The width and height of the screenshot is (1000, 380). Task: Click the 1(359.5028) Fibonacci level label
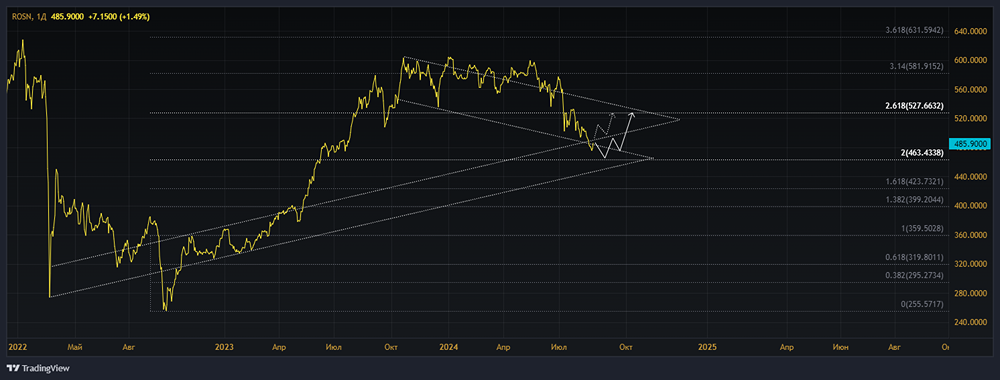(x=921, y=228)
